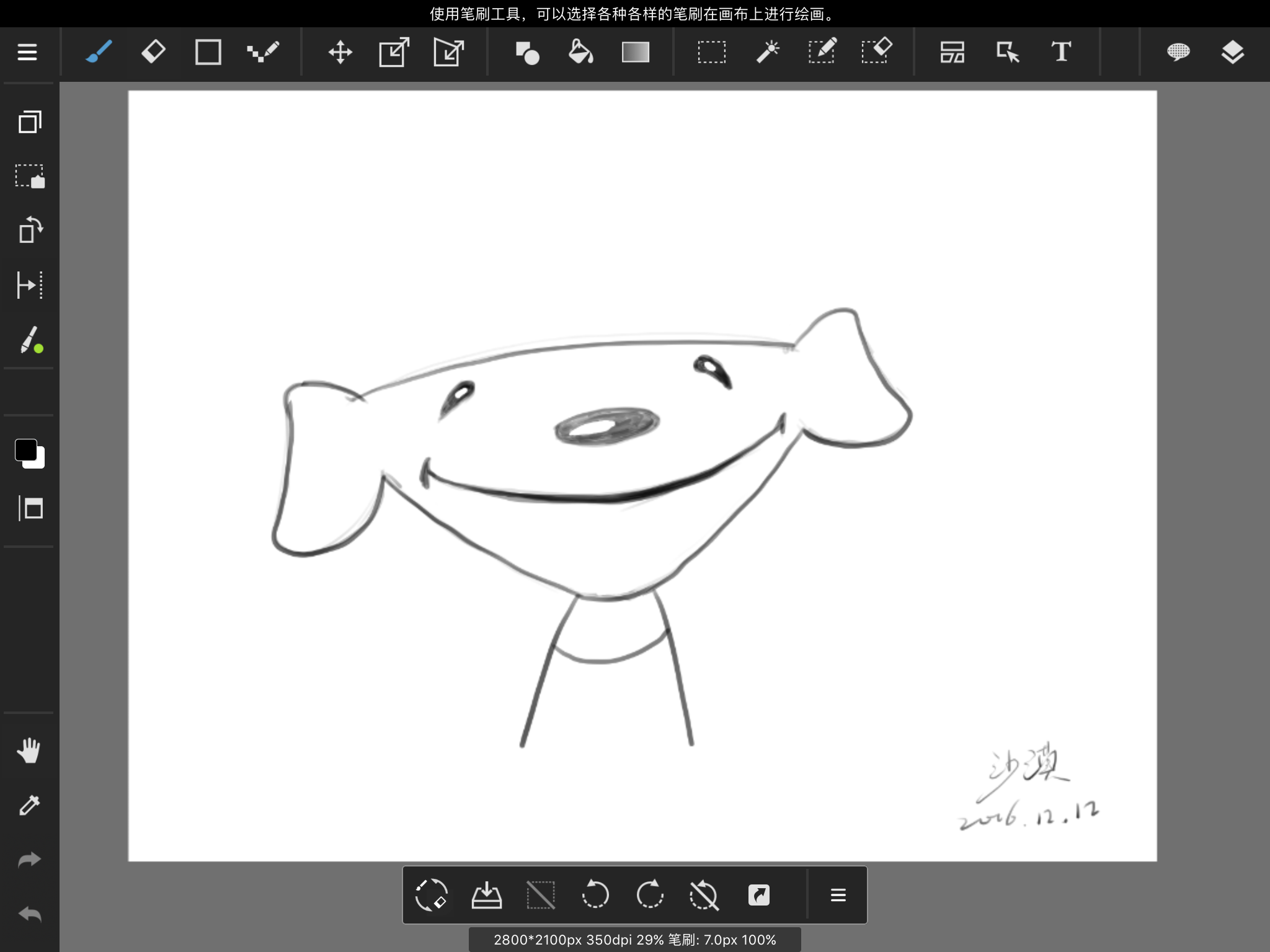Click the drawing canvas on dog's nose
The image size is (1270, 952).
[x=606, y=426]
